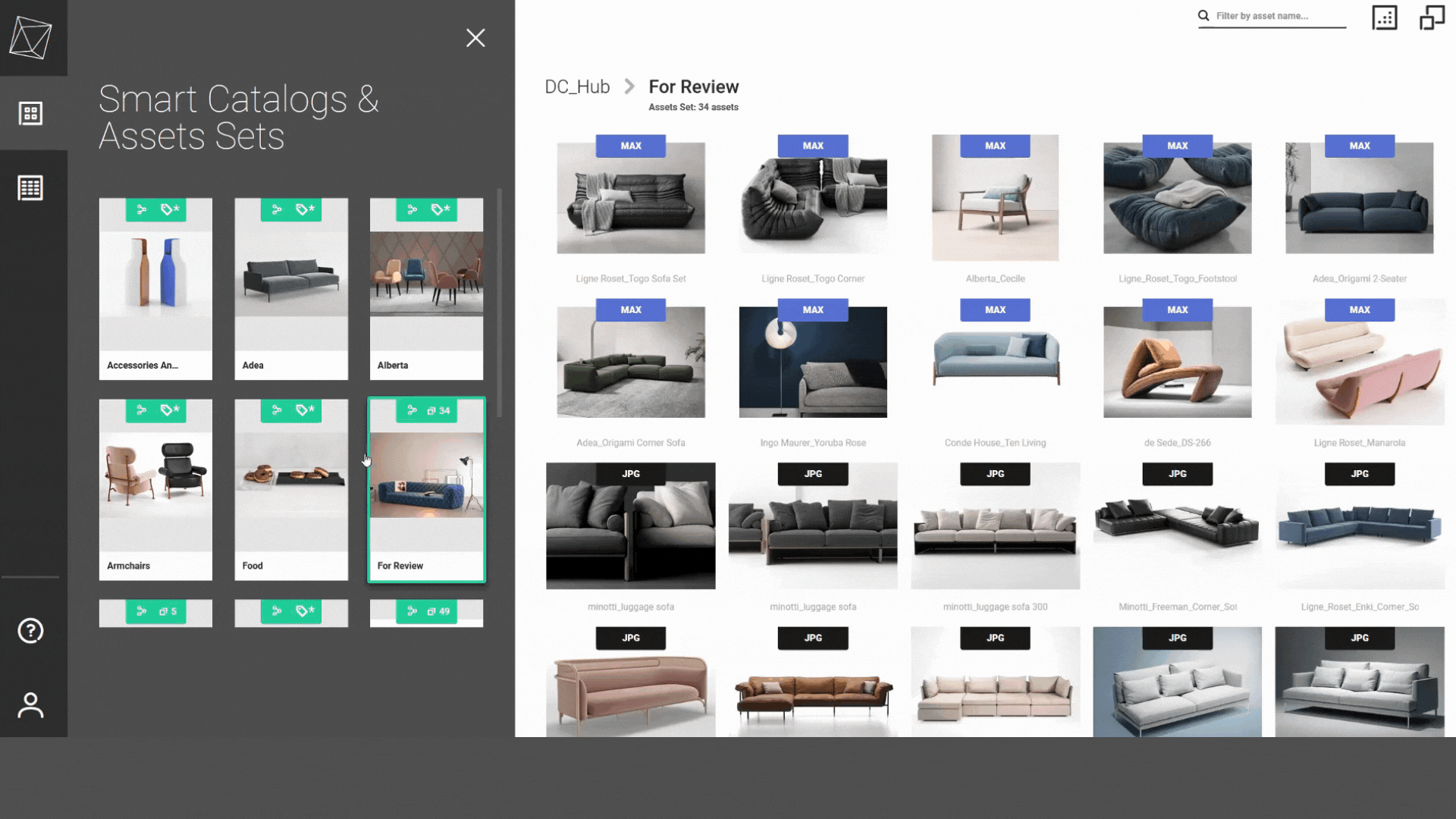Open Ingo Maurer_Yoruba Rose thumbnail
This screenshot has height=819, width=1456.
click(x=813, y=362)
